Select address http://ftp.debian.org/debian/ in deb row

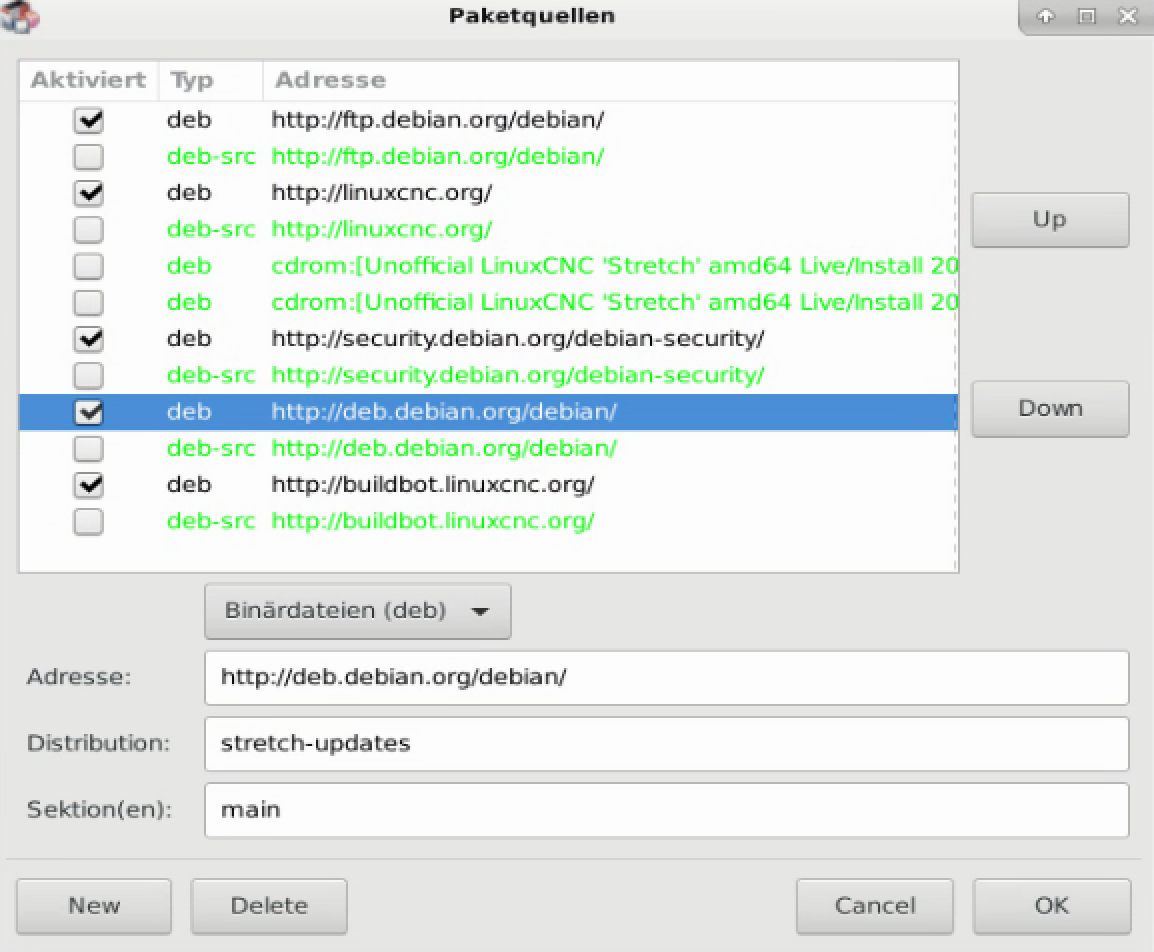(x=438, y=120)
